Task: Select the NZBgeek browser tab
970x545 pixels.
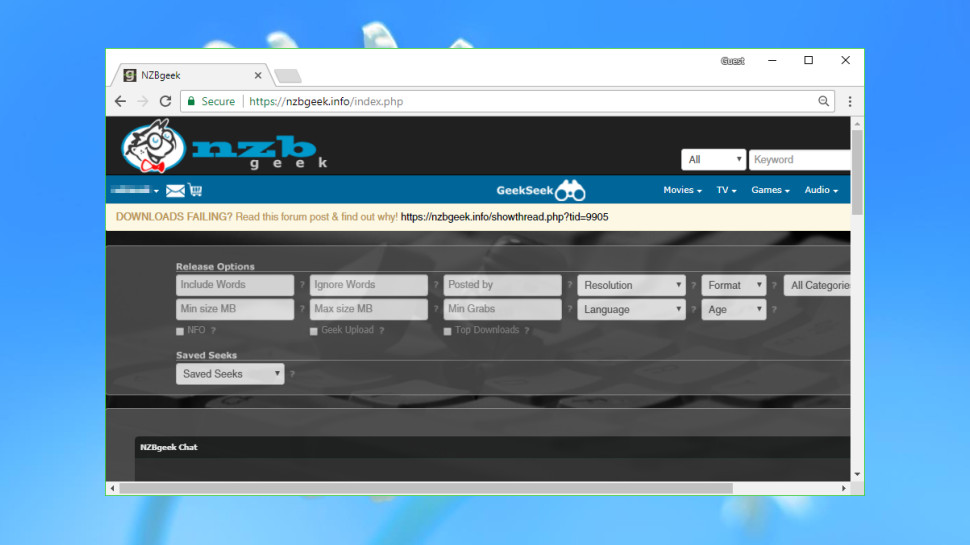Action: (192, 75)
